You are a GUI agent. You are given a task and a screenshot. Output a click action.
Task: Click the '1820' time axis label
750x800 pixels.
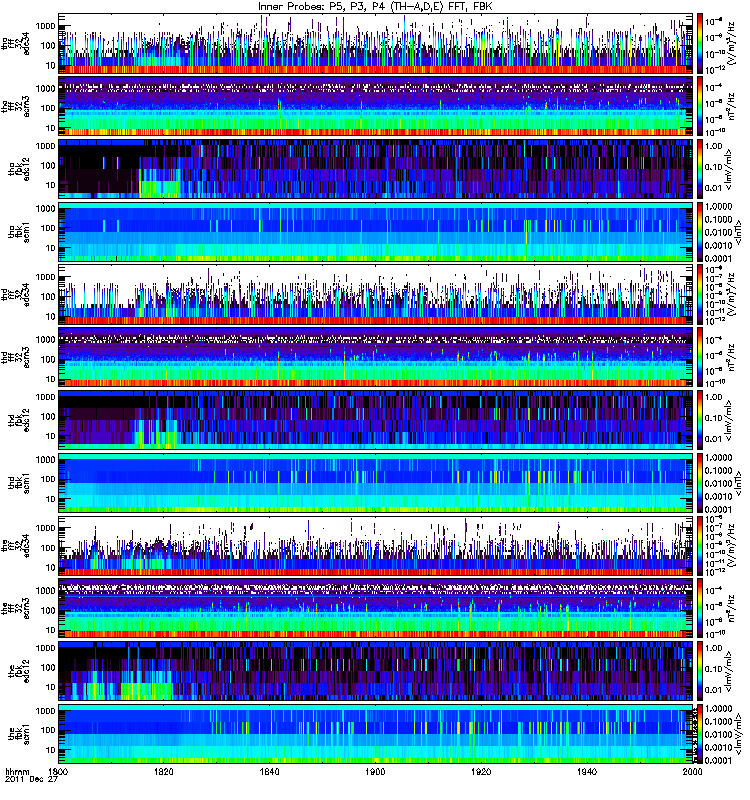pyautogui.click(x=164, y=771)
